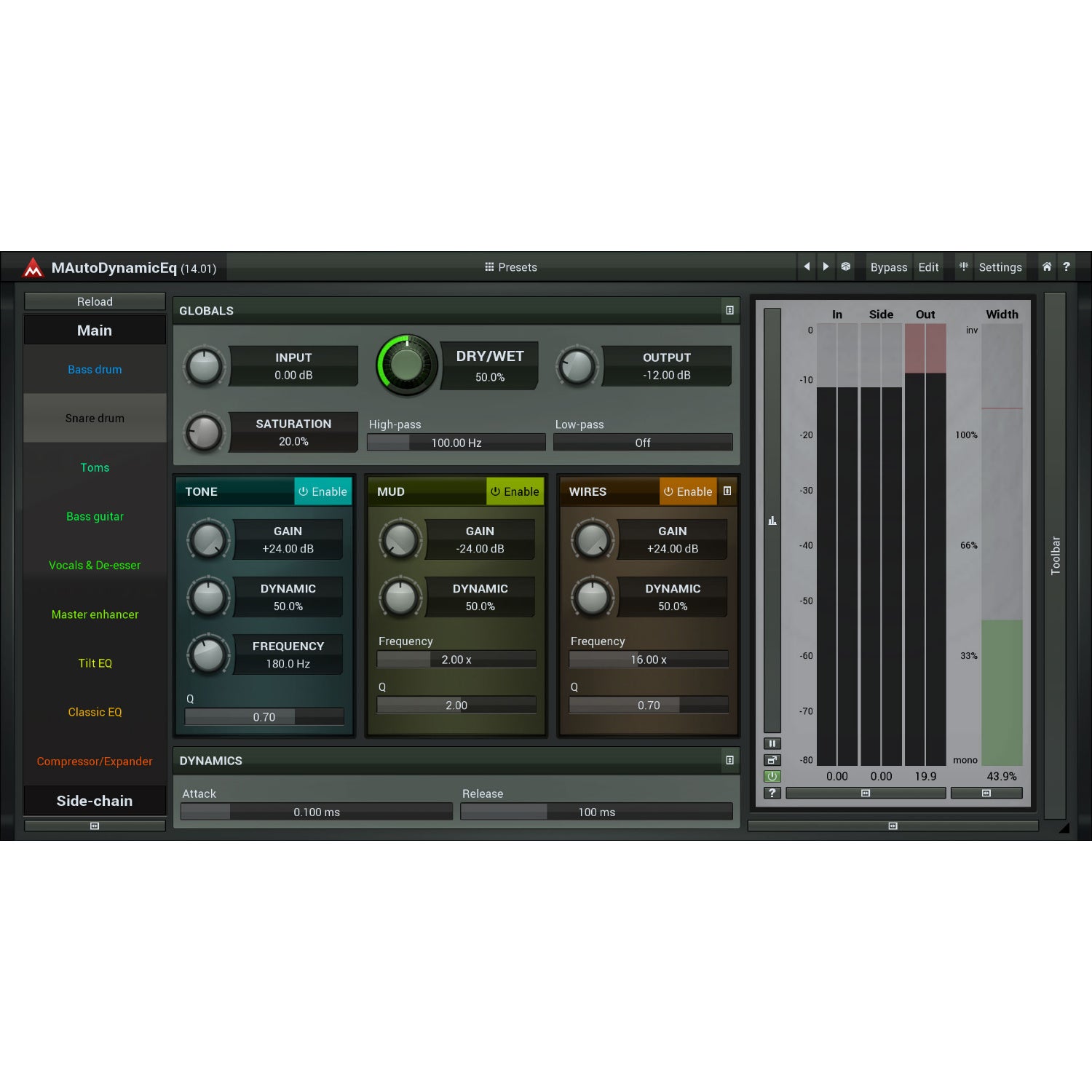Click the High-pass frequency slider
Image resolution: width=1092 pixels, height=1092 pixels.
point(456,443)
